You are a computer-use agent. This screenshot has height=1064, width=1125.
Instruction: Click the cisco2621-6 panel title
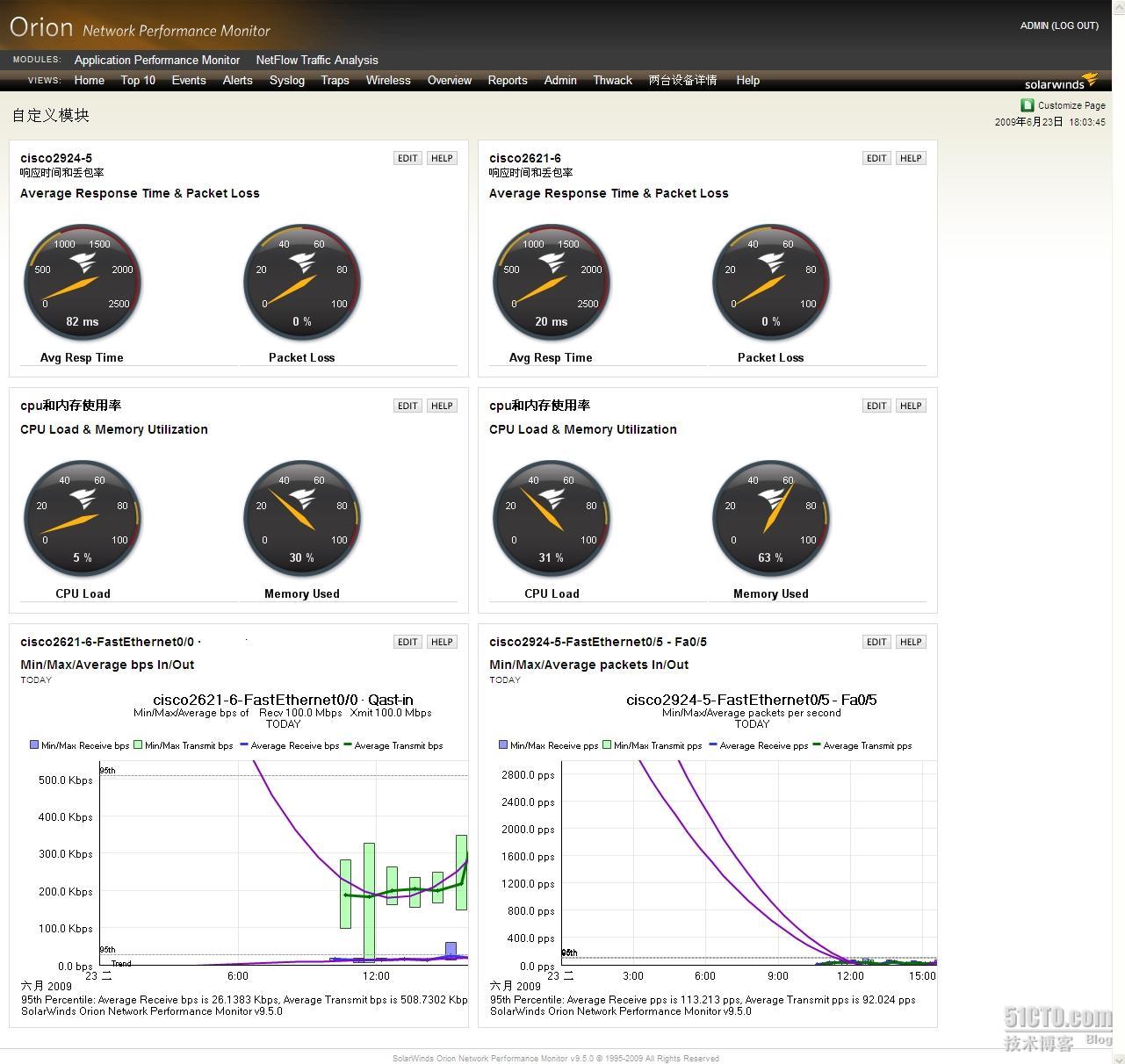(x=525, y=158)
